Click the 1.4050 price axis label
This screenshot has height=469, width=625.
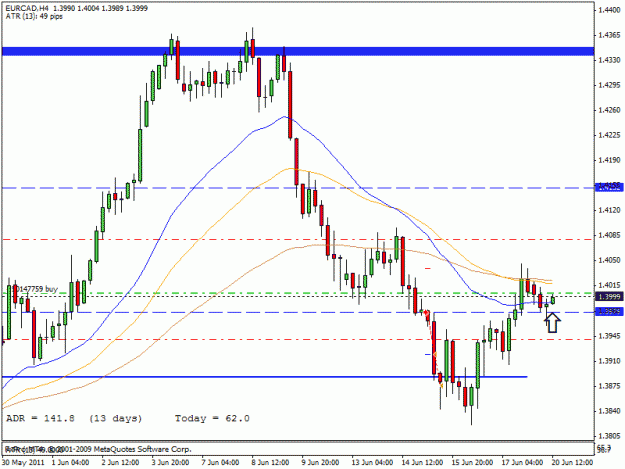[609, 260]
